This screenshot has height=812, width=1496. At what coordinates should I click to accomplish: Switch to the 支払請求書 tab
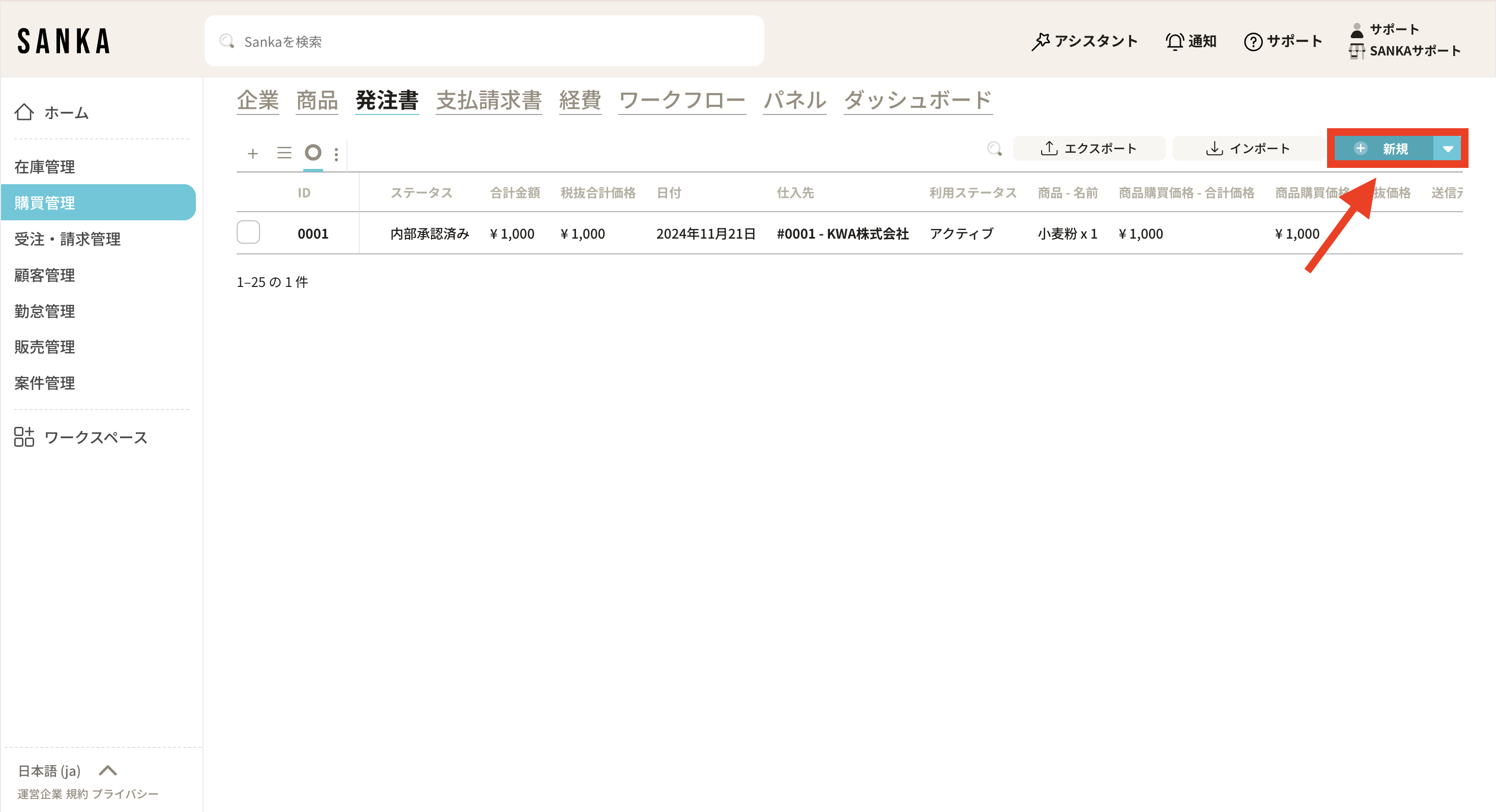coord(488,101)
